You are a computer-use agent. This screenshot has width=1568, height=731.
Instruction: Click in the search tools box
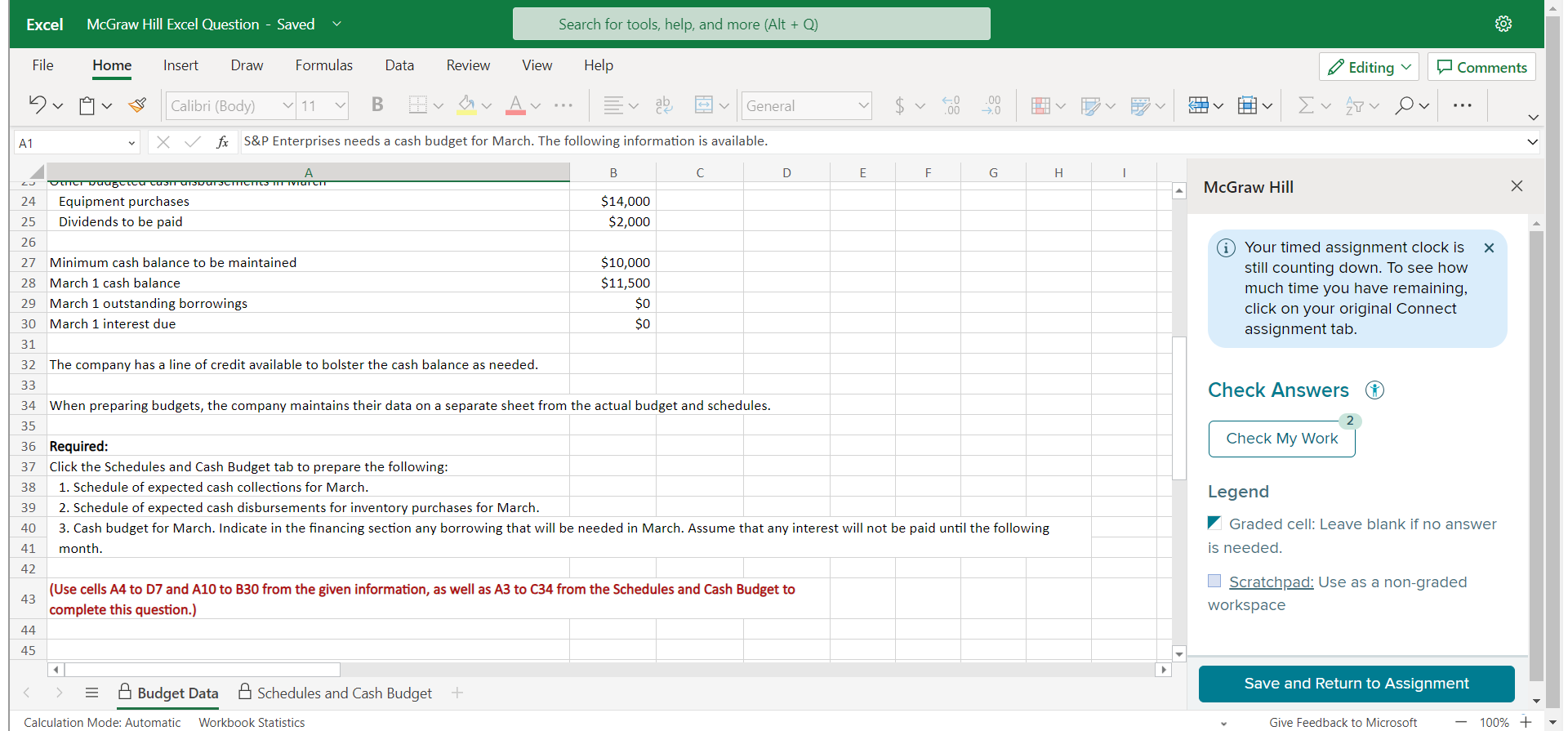(x=751, y=24)
